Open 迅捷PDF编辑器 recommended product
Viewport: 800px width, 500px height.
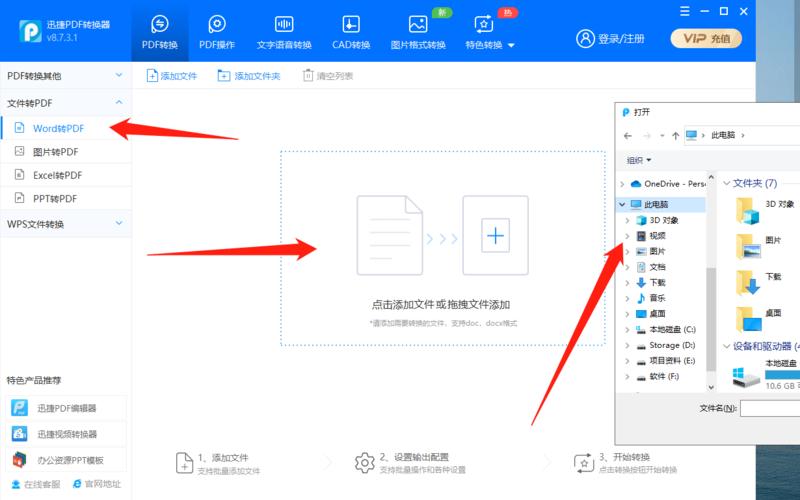66,408
